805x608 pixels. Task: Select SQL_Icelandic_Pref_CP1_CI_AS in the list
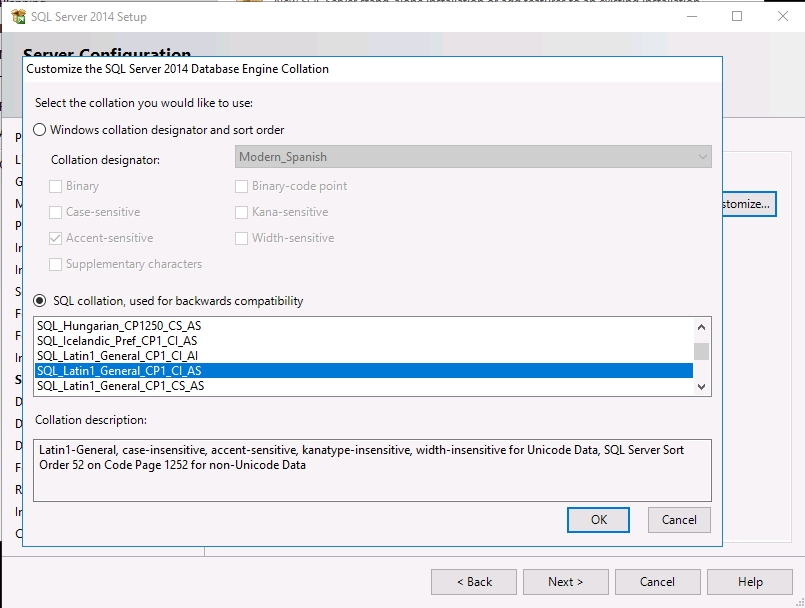363,340
